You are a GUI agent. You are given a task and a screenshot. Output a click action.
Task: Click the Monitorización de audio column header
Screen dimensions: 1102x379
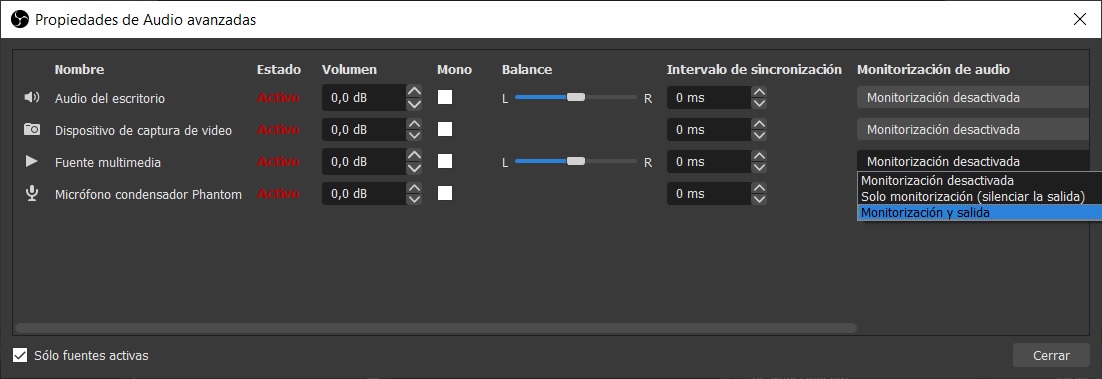(x=933, y=70)
